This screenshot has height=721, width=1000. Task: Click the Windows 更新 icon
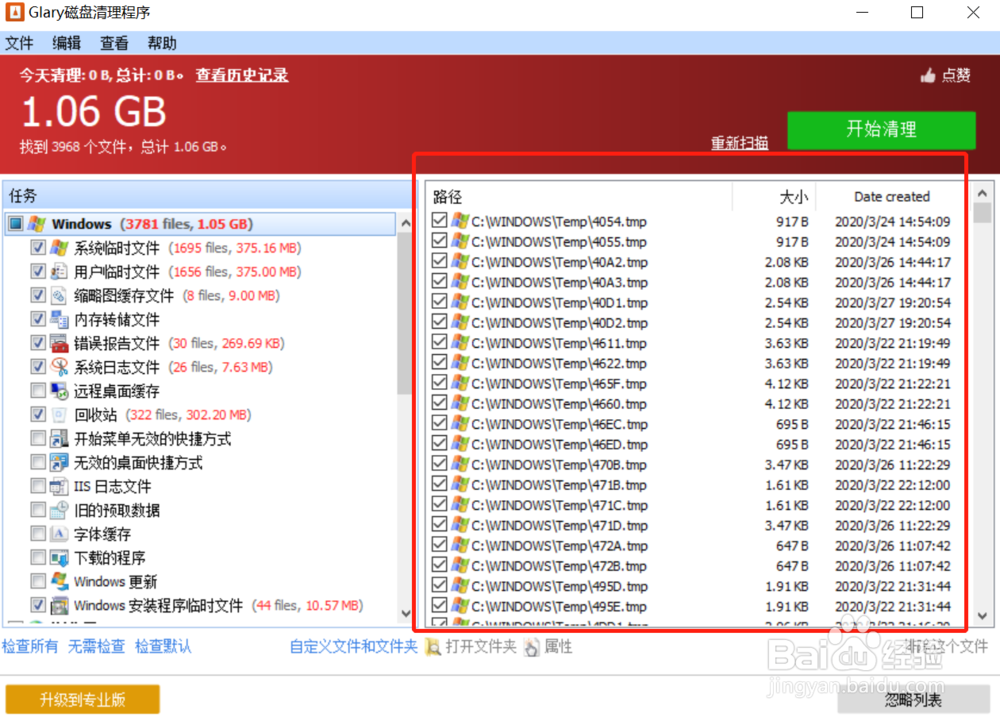[x=59, y=581]
